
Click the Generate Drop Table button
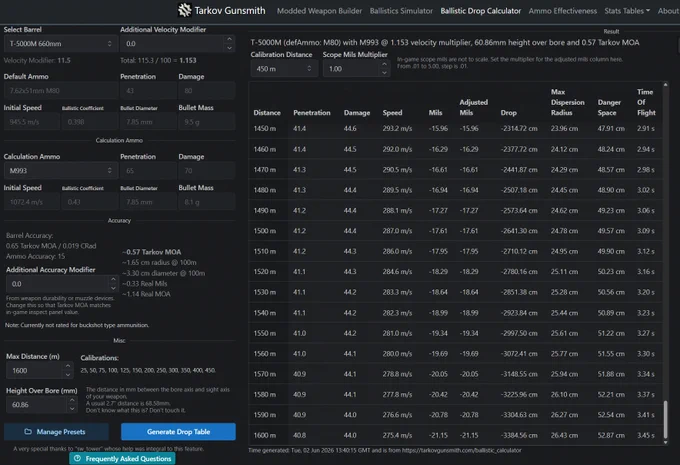178,432
